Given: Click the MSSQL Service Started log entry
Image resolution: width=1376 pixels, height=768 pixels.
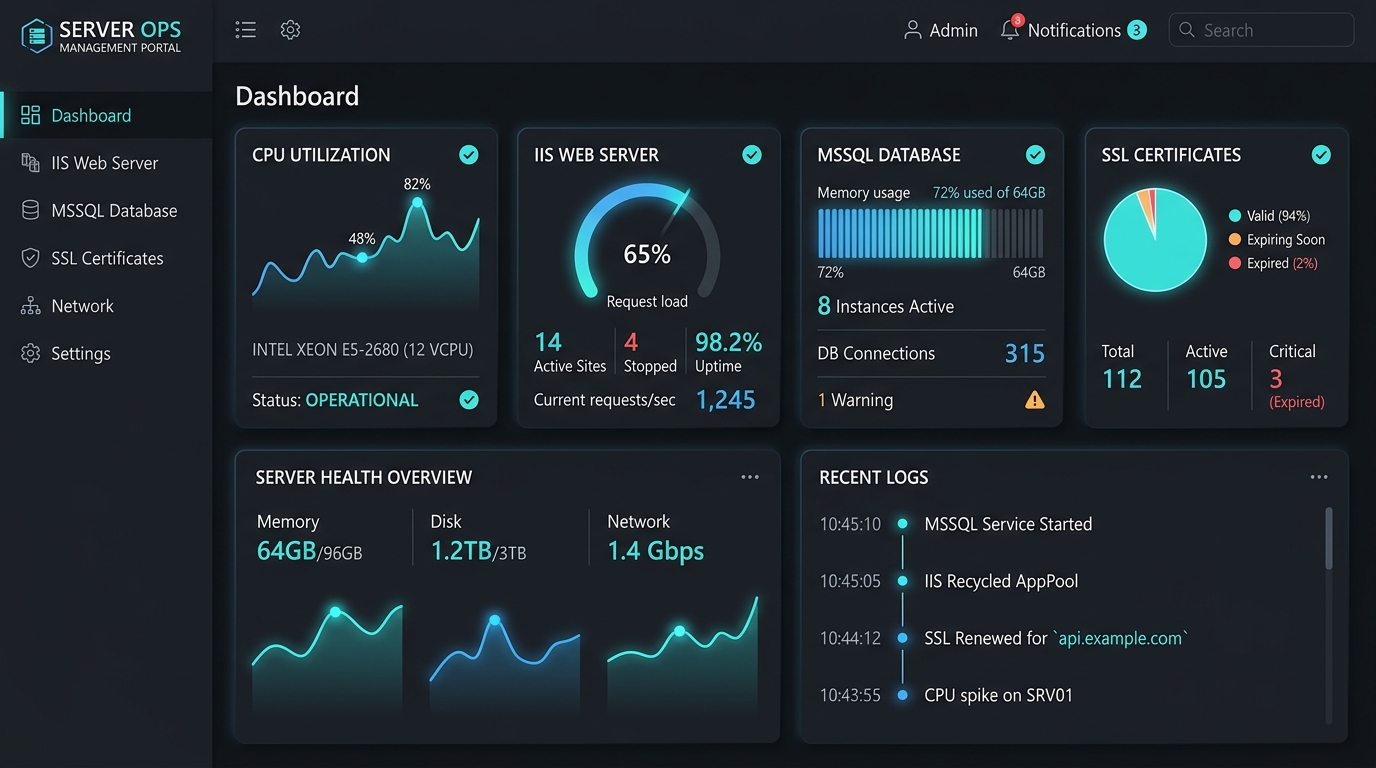Looking at the screenshot, I should point(1008,524).
